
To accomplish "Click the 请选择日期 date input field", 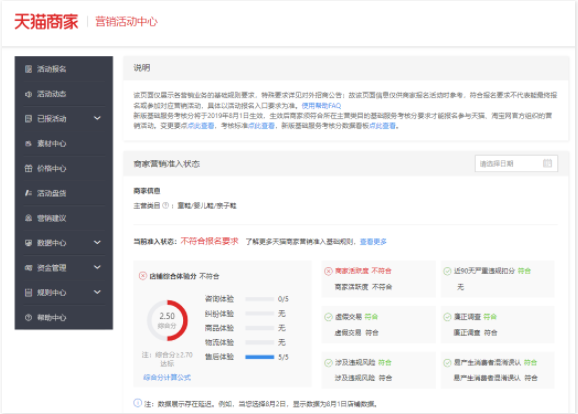I will [x=516, y=163].
